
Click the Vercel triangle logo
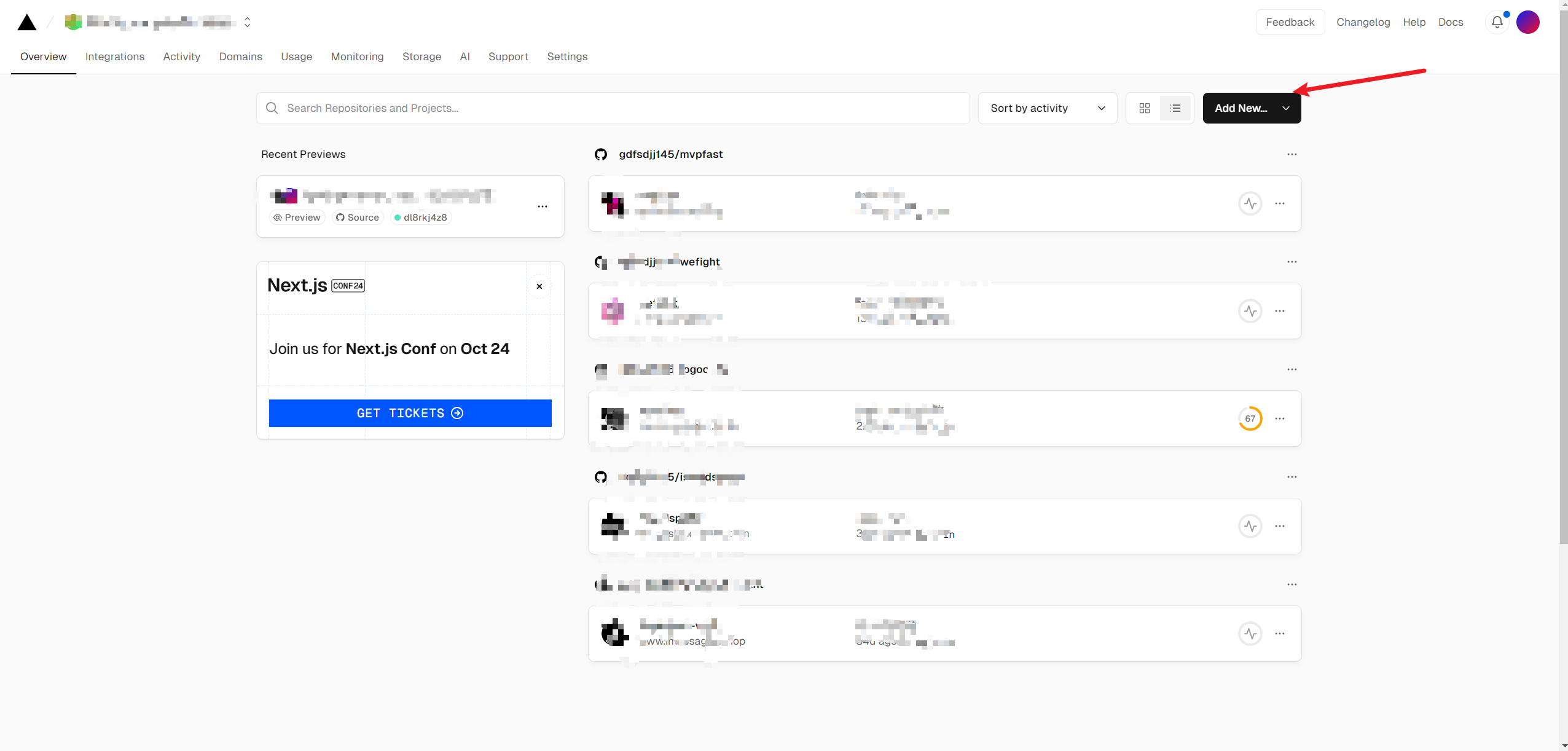pyautogui.click(x=27, y=23)
